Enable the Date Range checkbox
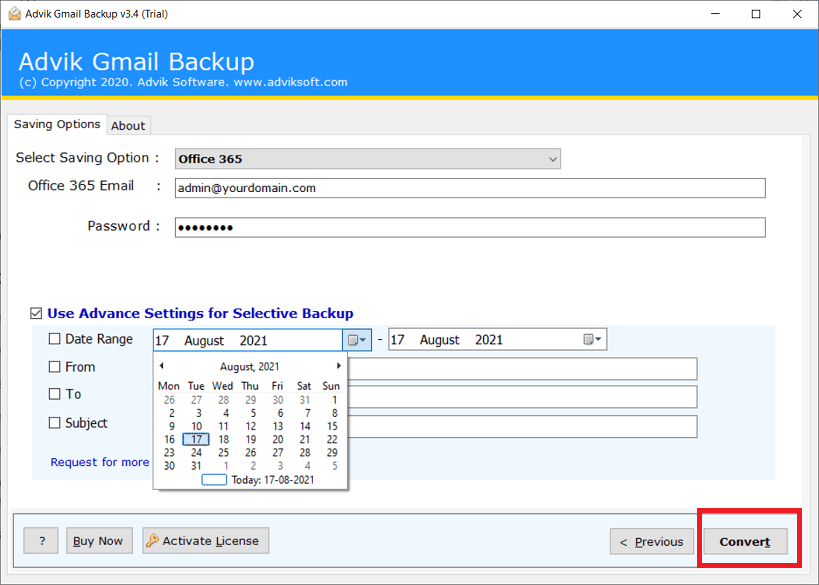This screenshot has height=585, width=819. 54,339
